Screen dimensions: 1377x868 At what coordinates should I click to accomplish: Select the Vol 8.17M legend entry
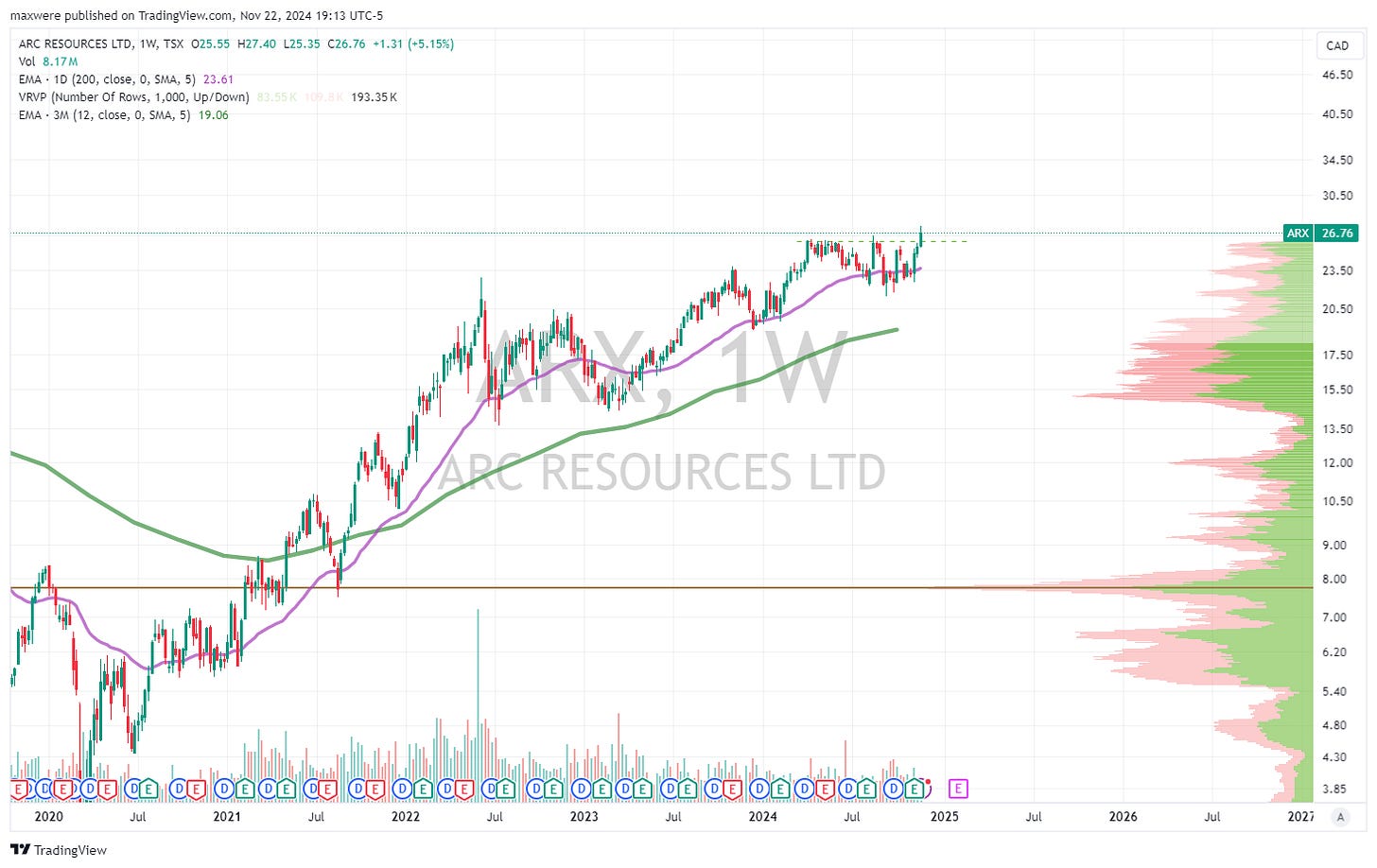48,61
